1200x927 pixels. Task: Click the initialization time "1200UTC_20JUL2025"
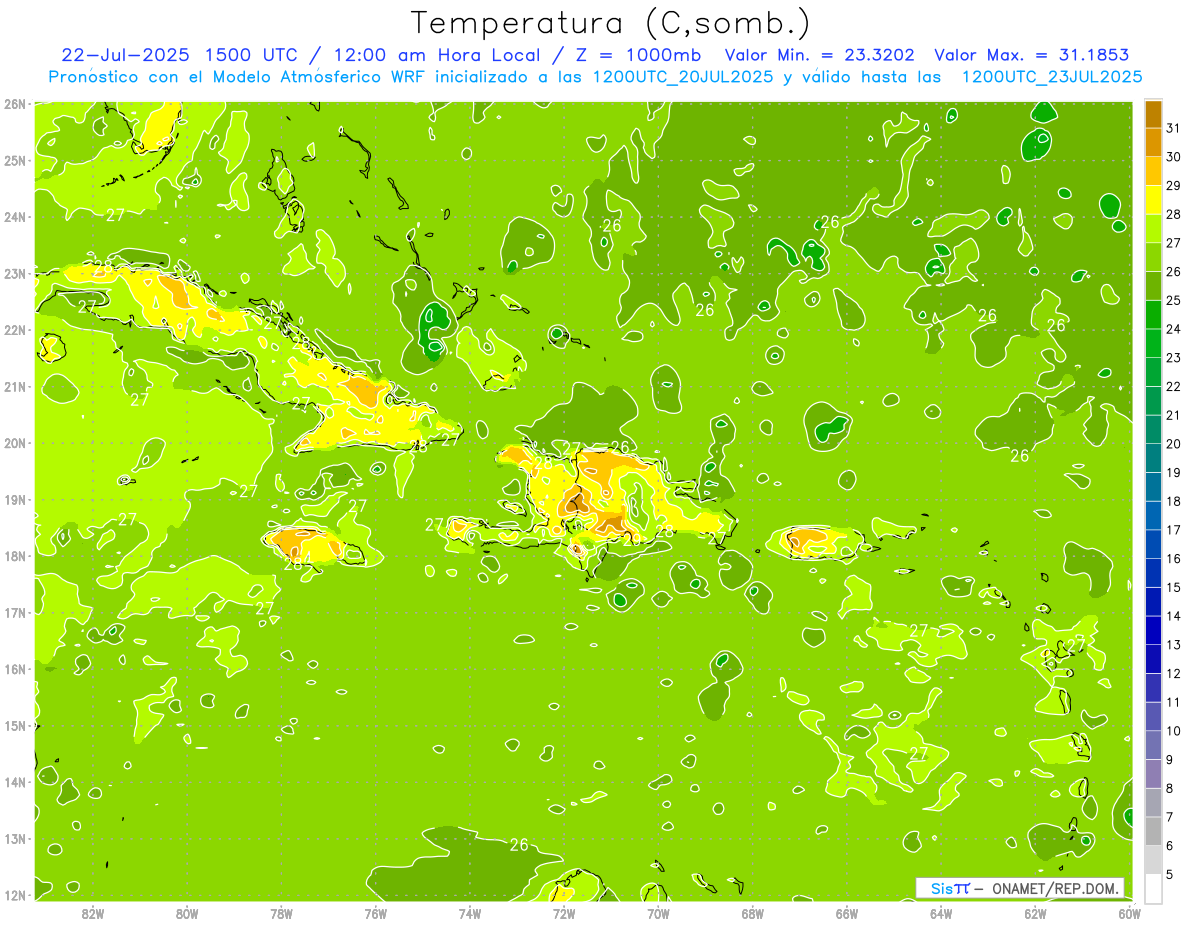point(683,77)
